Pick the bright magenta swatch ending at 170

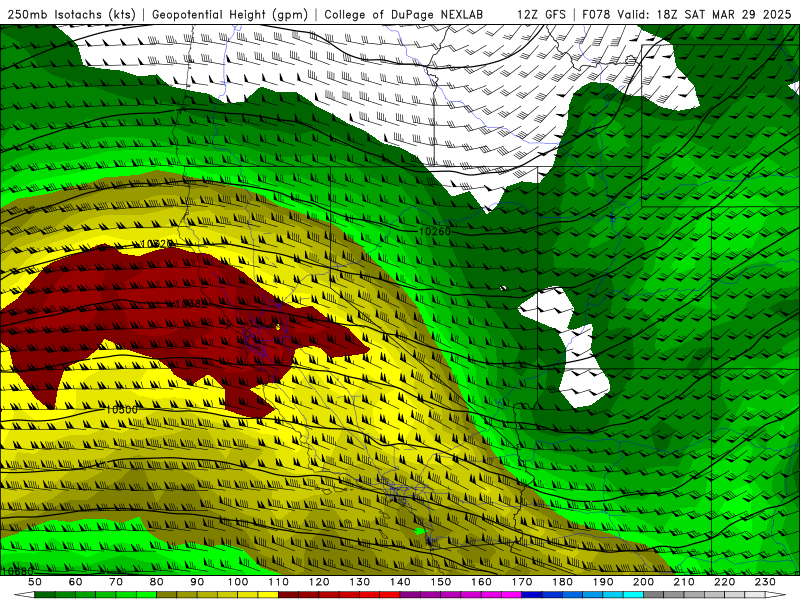[x=511, y=595]
